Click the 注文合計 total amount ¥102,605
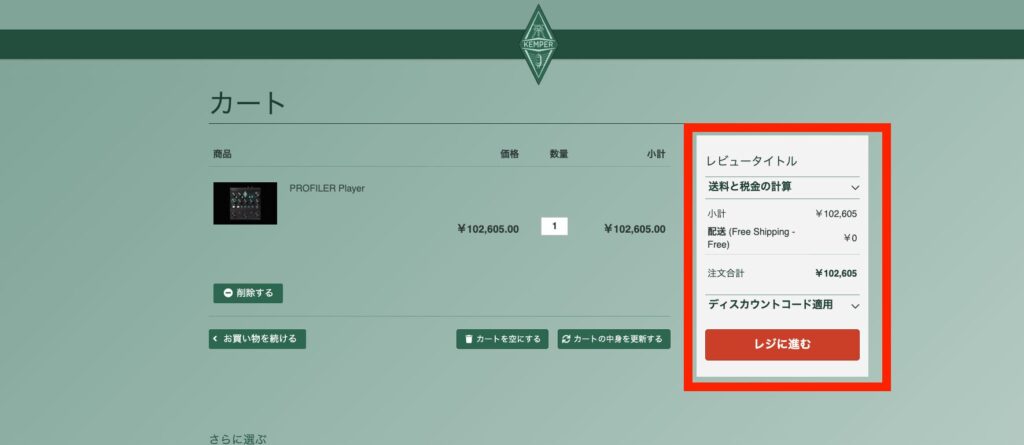 836,274
